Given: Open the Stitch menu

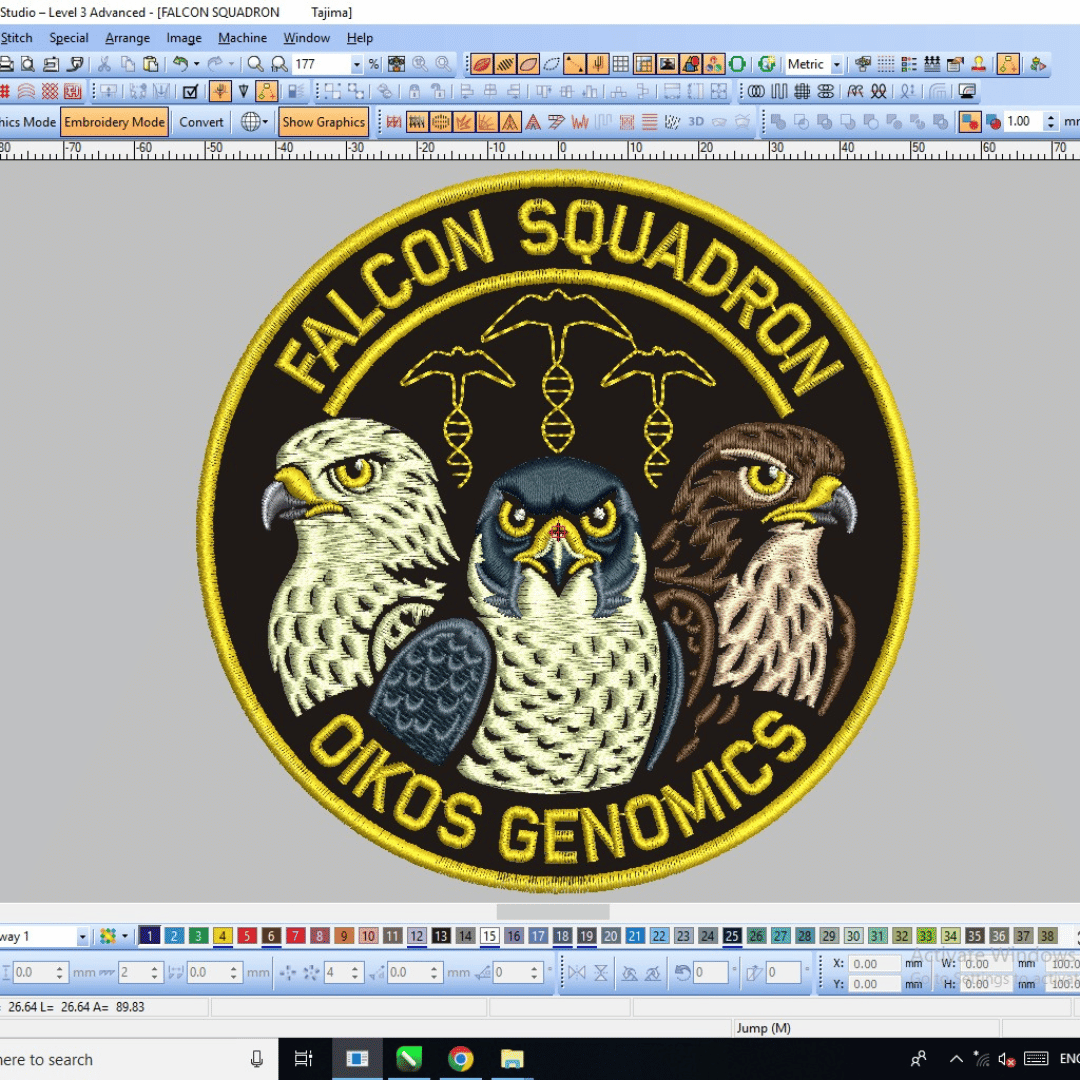Looking at the screenshot, I should click(x=17, y=38).
